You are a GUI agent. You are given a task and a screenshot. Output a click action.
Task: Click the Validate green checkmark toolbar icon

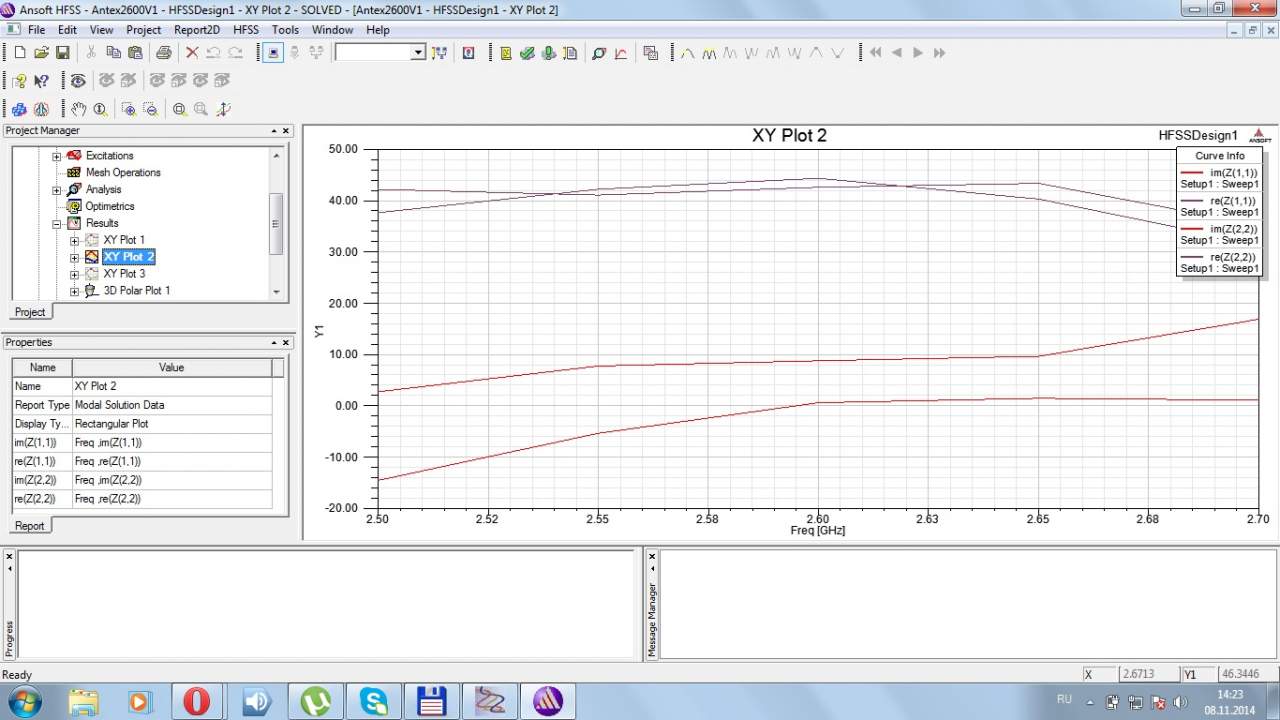pos(527,53)
